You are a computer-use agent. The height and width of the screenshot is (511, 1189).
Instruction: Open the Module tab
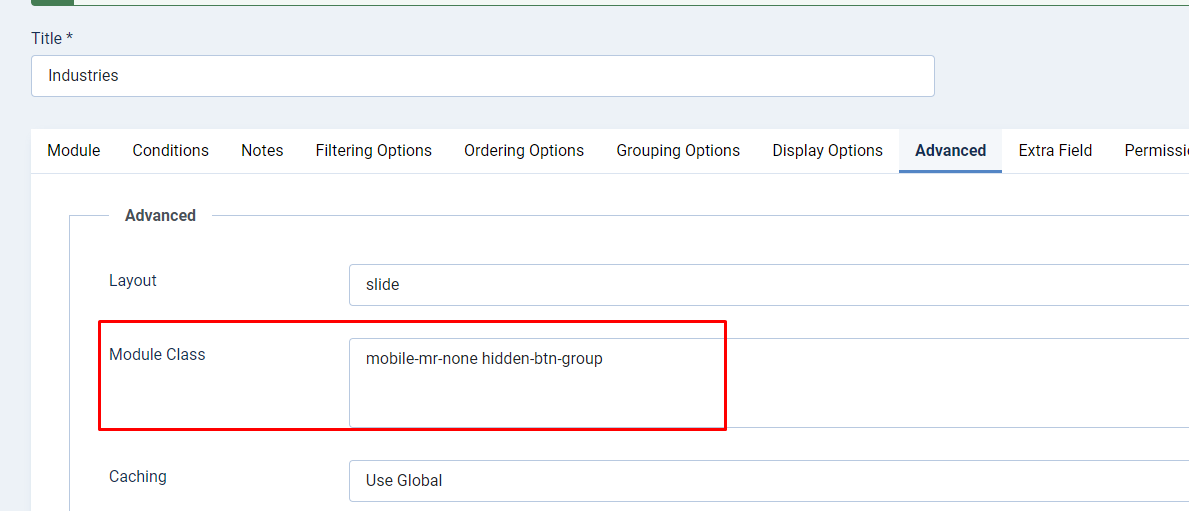click(x=74, y=151)
